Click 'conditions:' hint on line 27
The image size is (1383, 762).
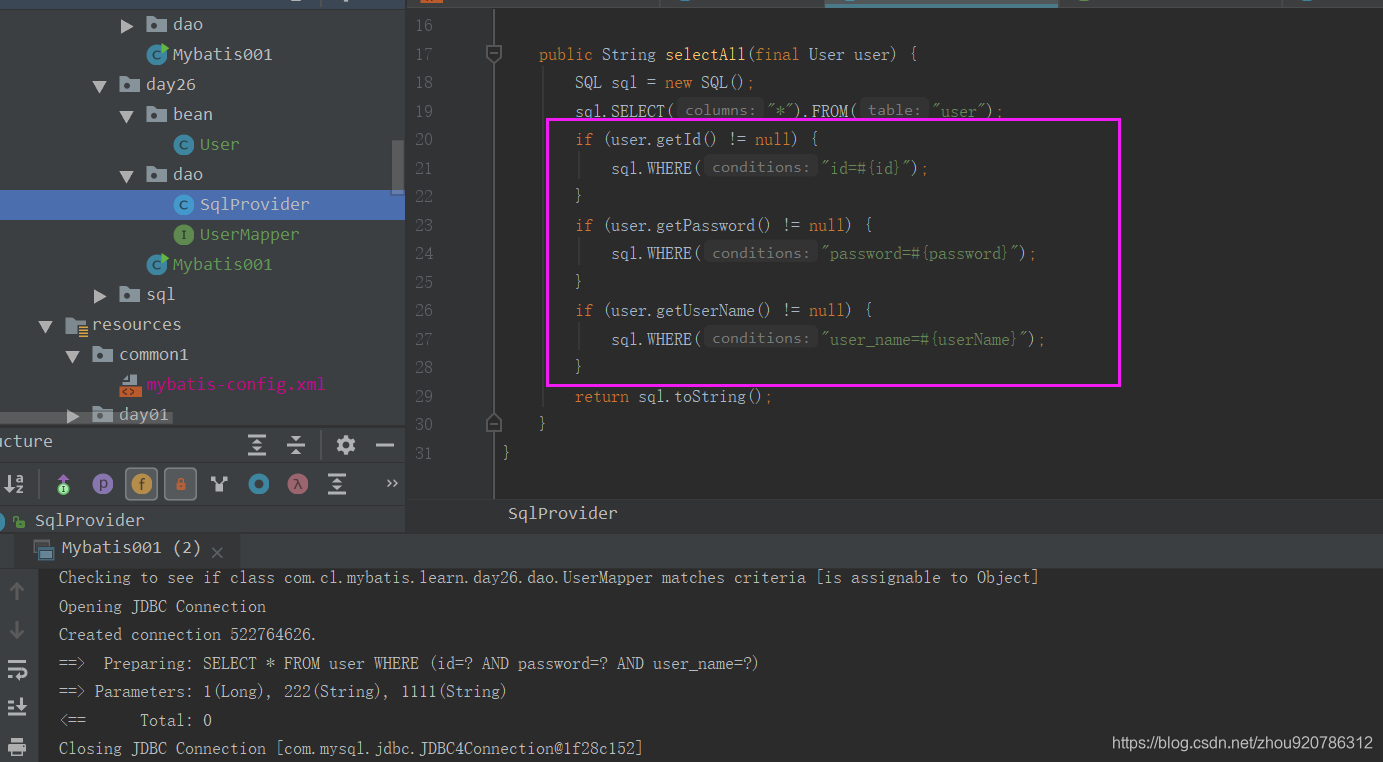point(759,338)
